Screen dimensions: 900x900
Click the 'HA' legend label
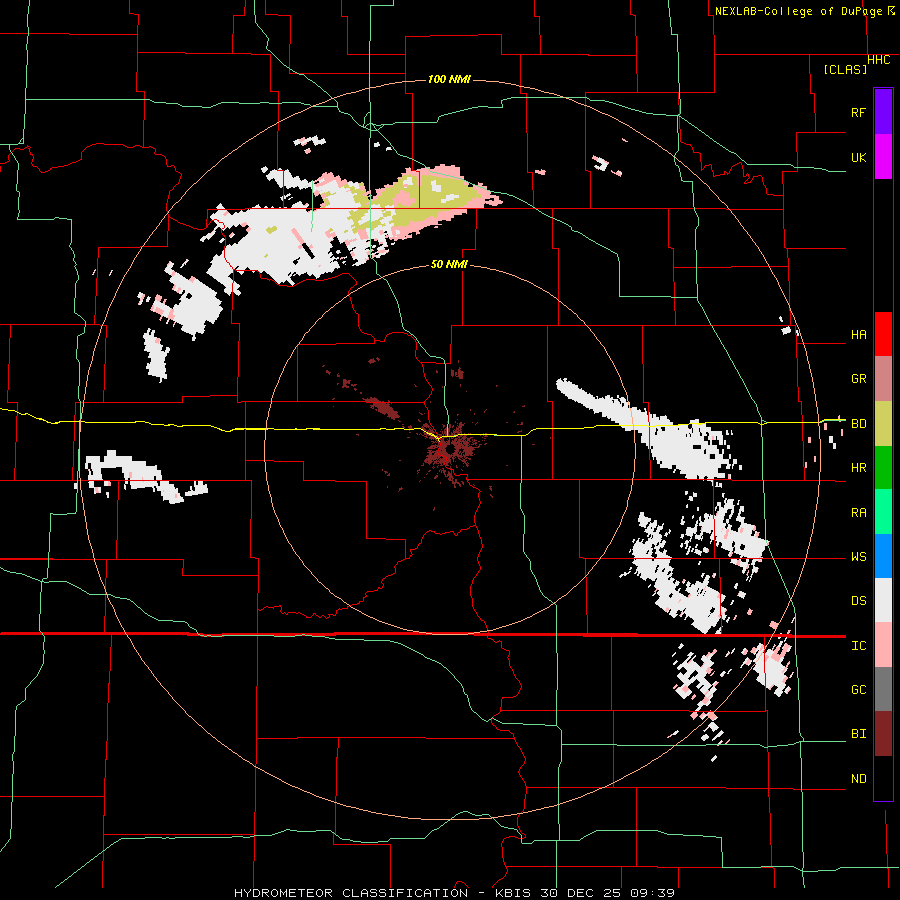pyautogui.click(x=858, y=335)
